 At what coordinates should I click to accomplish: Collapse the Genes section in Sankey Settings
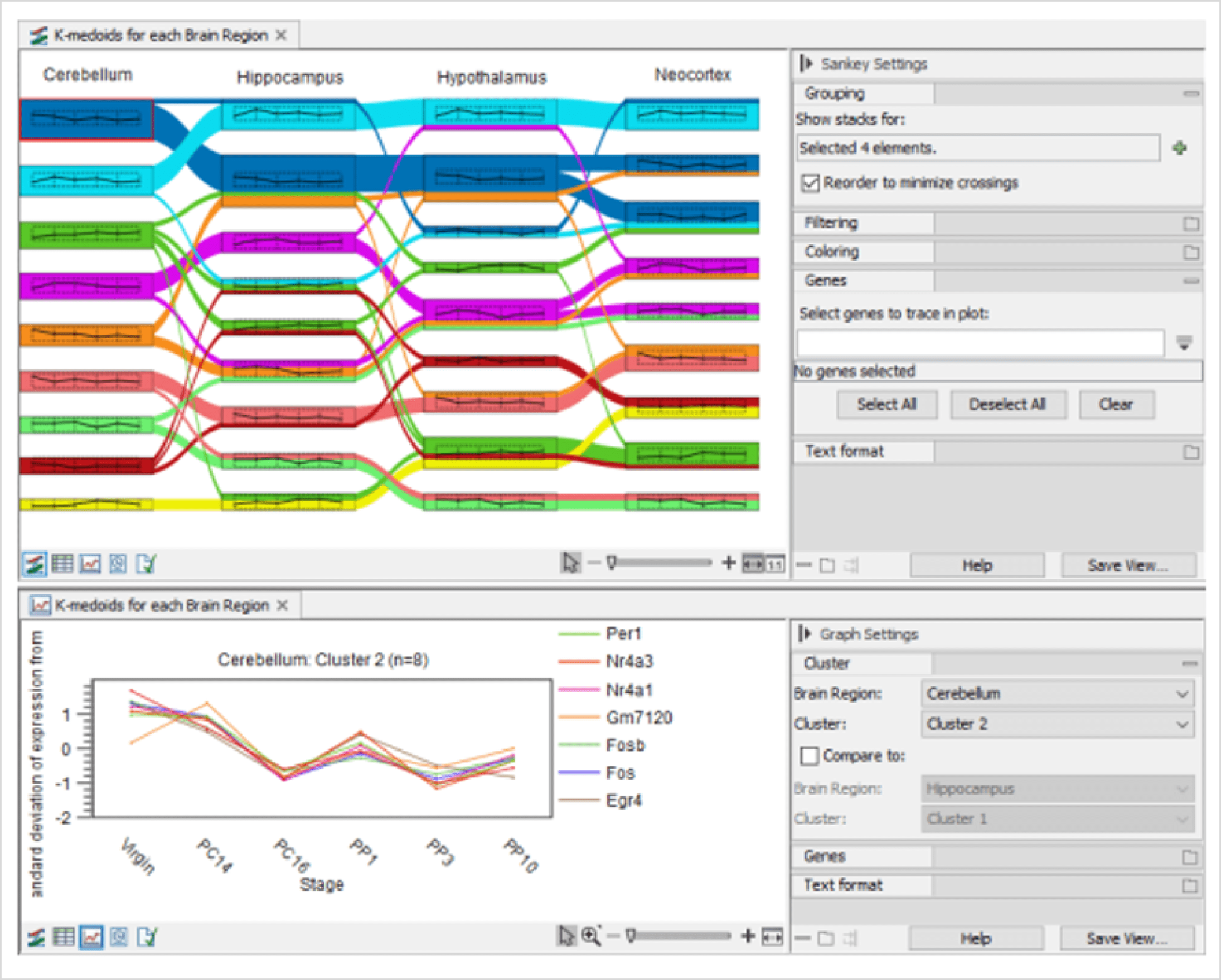pos(1191,281)
